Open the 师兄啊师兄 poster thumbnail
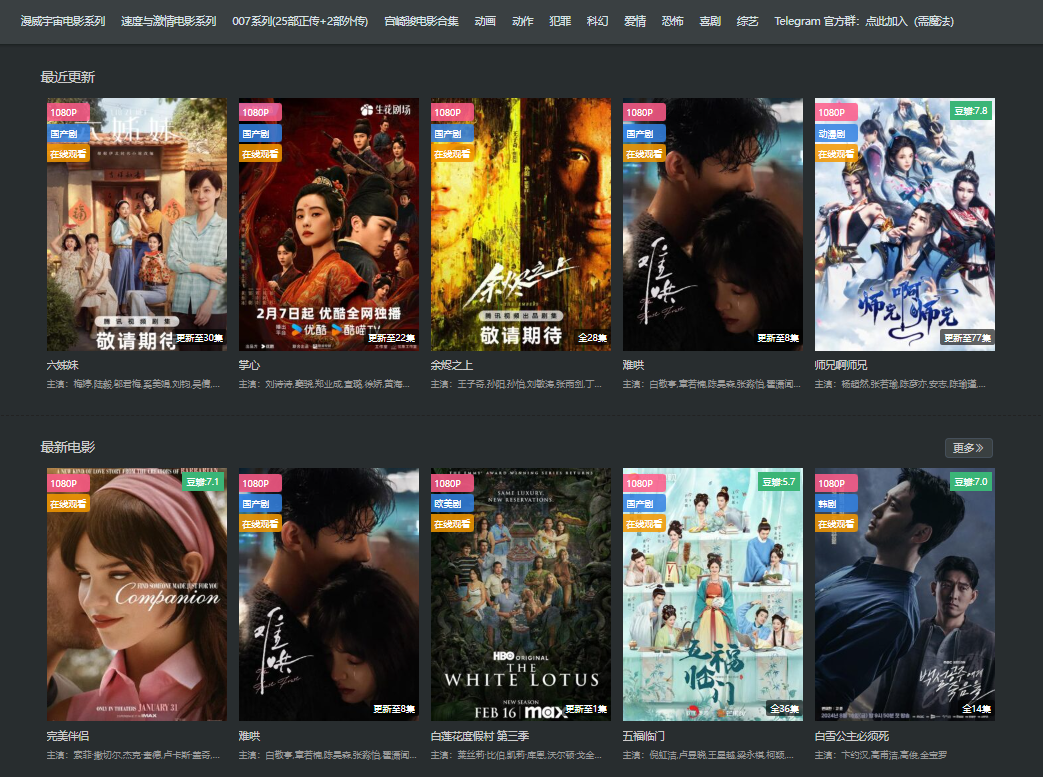The height and width of the screenshot is (777, 1043). coord(905,224)
